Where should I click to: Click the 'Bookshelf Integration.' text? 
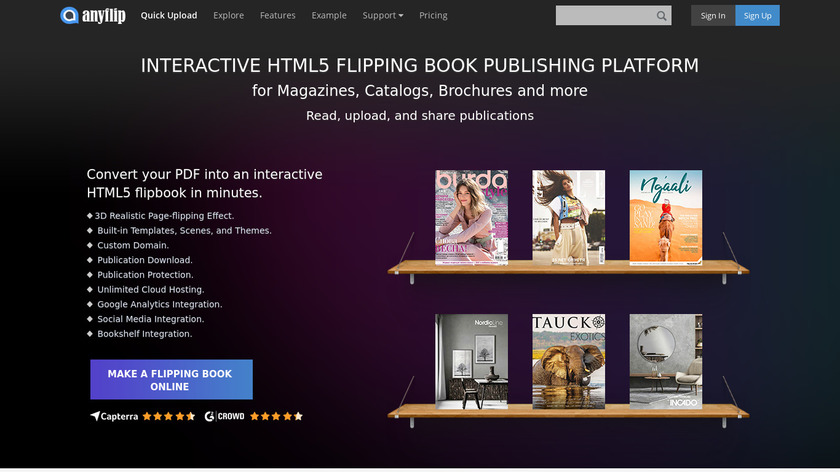tap(145, 334)
